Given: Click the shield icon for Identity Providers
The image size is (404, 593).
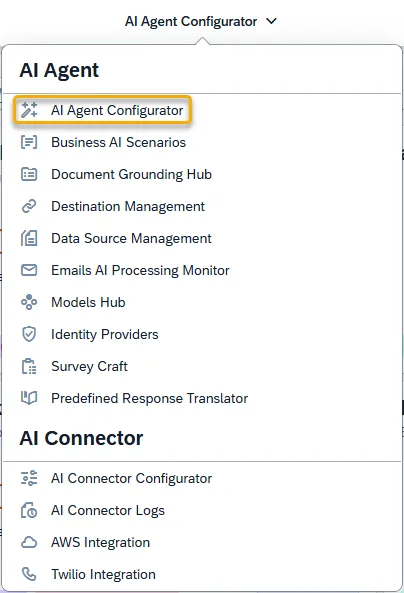Looking at the screenshot, I should [29, 334].
